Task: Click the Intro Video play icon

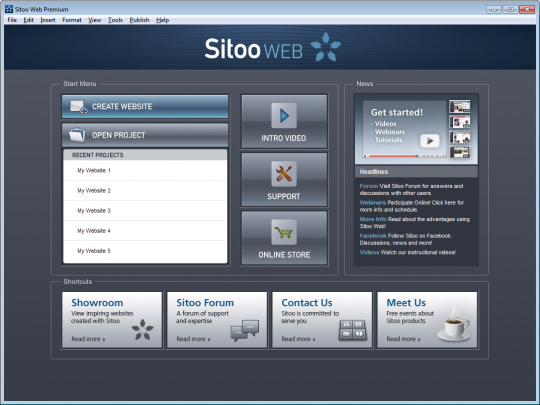Action: (x=284, y=115)
